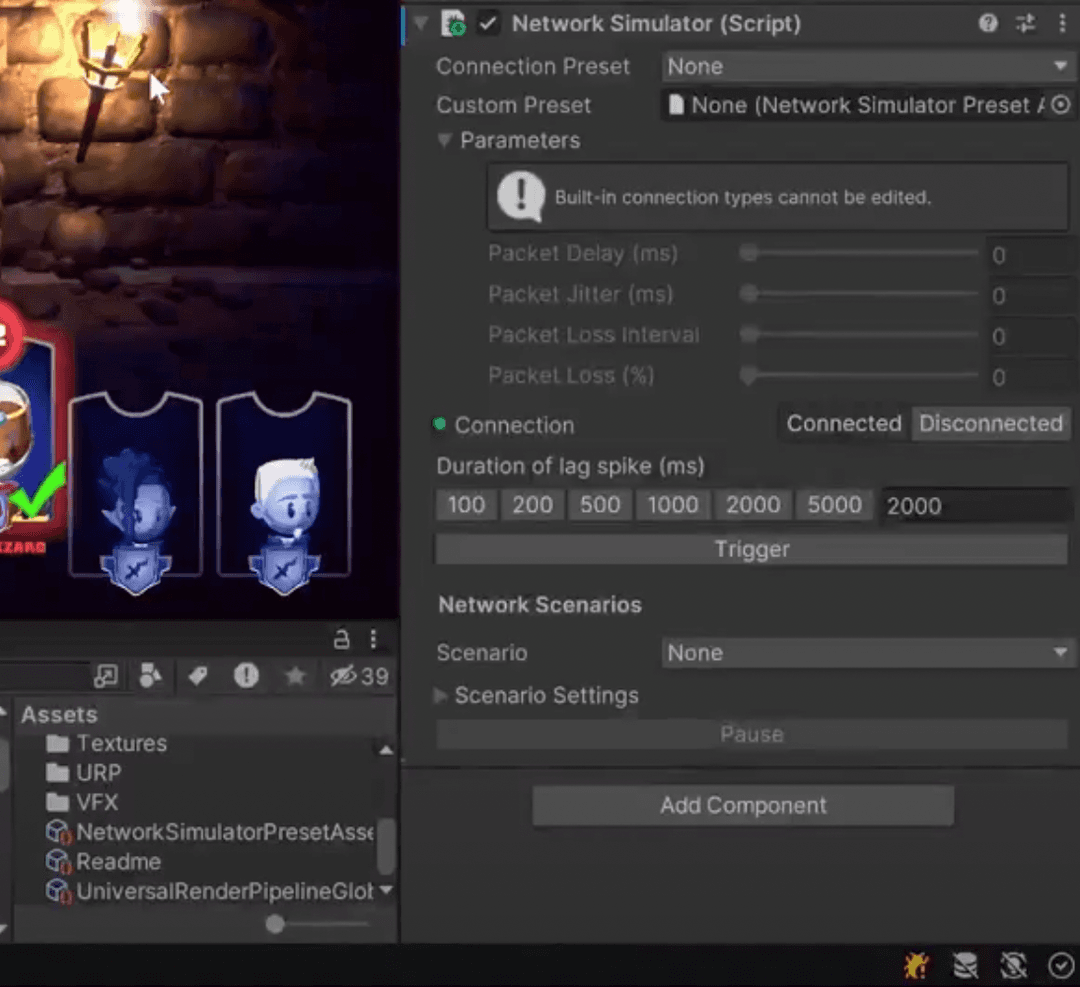
Task: Collapse the Parameters foldout
Action: (444, 141)
